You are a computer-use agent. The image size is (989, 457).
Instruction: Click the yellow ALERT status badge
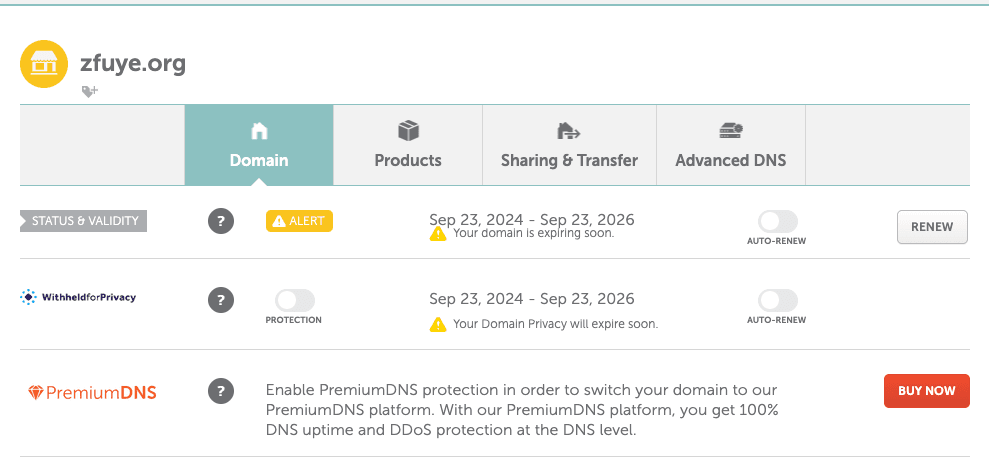[x=299, y=221]
